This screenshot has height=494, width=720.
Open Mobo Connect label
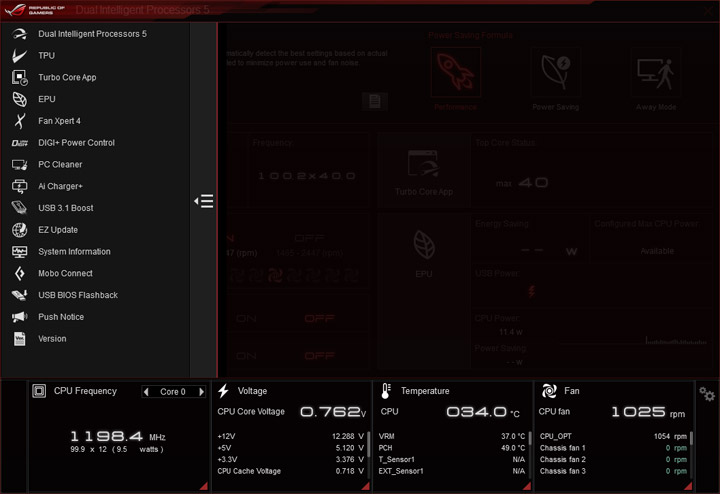click(65, 273)
